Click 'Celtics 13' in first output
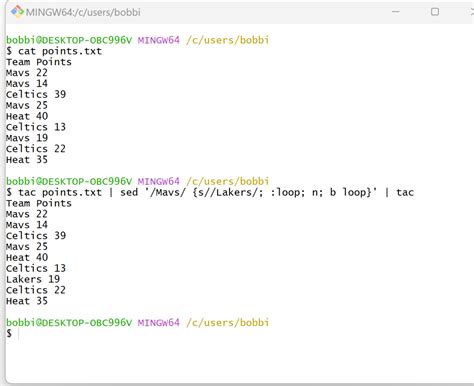474x386 pixels. [x=36, y=127]
